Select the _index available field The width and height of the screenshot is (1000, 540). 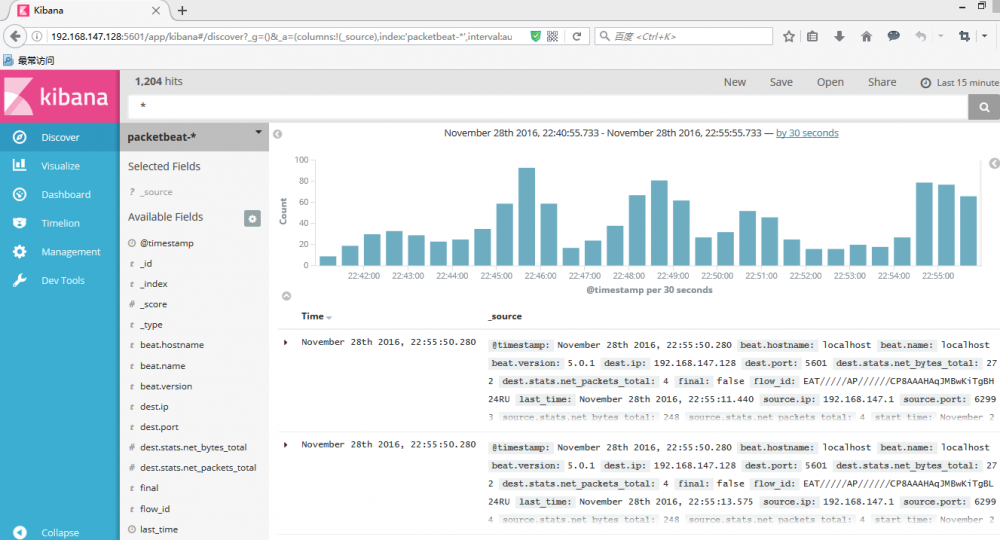pos(154,284)
